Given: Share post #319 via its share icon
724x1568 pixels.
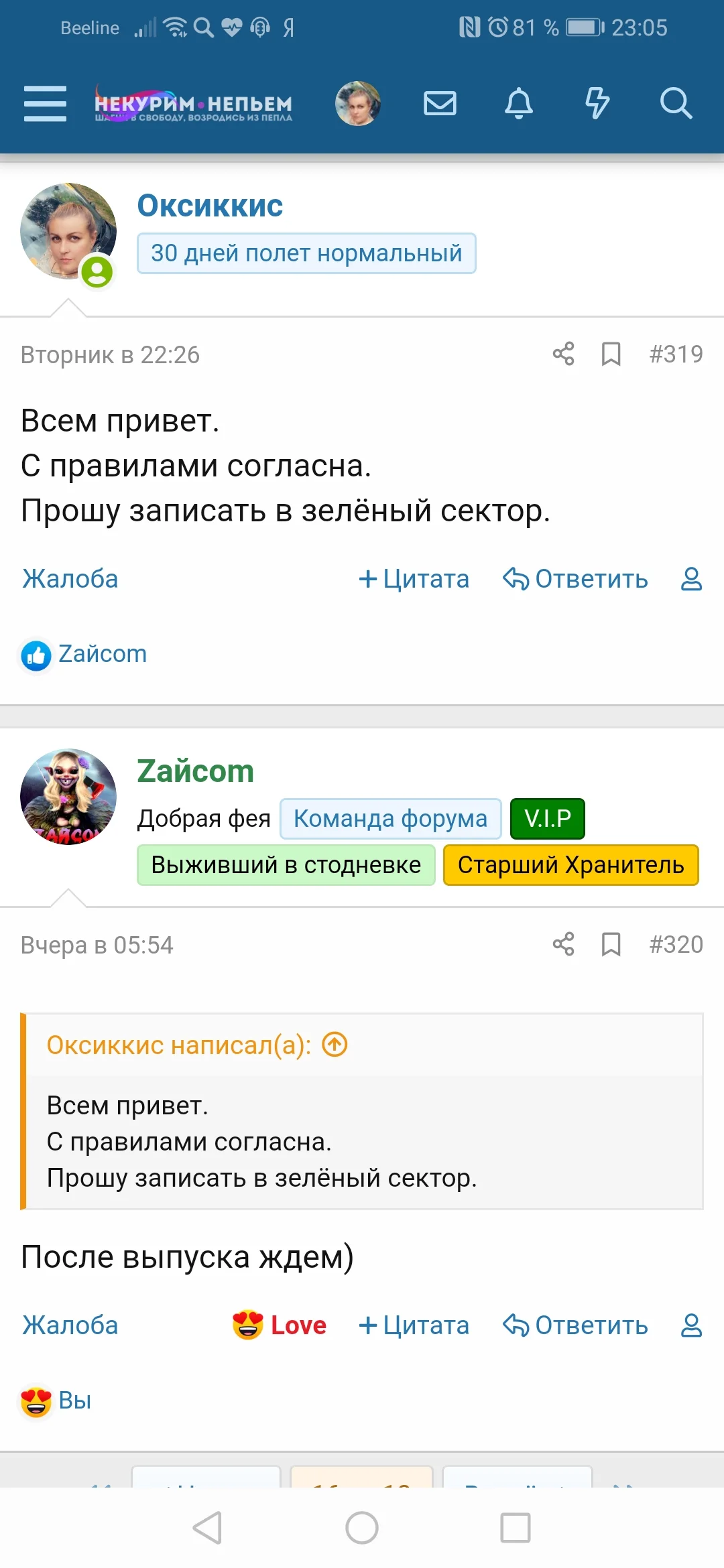Looking at the screenshot, I should 562,354.
